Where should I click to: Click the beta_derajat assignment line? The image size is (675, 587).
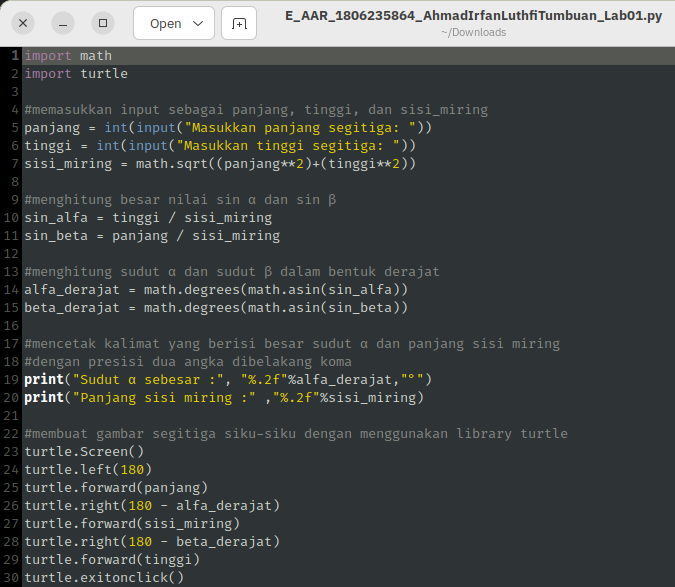pyautogui.click(x=216, y=308)
